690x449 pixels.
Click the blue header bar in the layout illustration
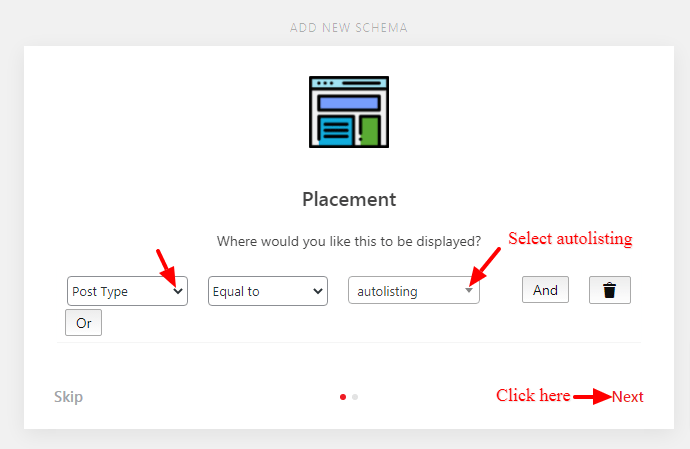tap(349, 103)
